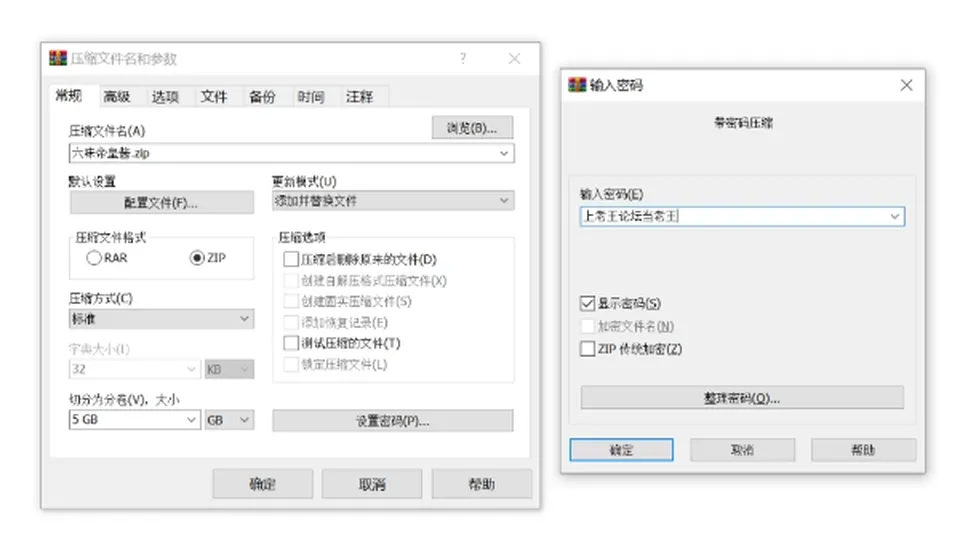
Task: Click WinRAR icon in archive dialog title
Action: (x=58, y=58)
